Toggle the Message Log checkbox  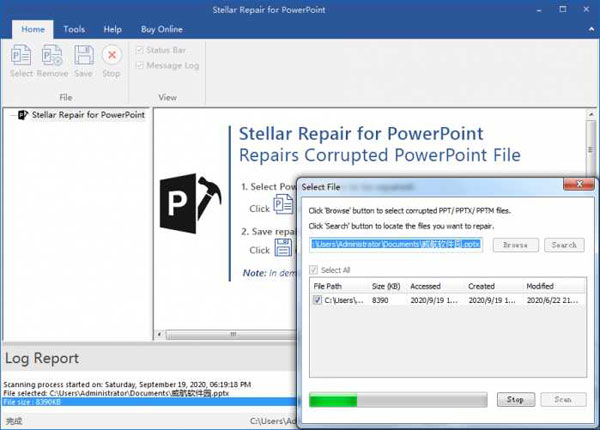pos(138,65)
